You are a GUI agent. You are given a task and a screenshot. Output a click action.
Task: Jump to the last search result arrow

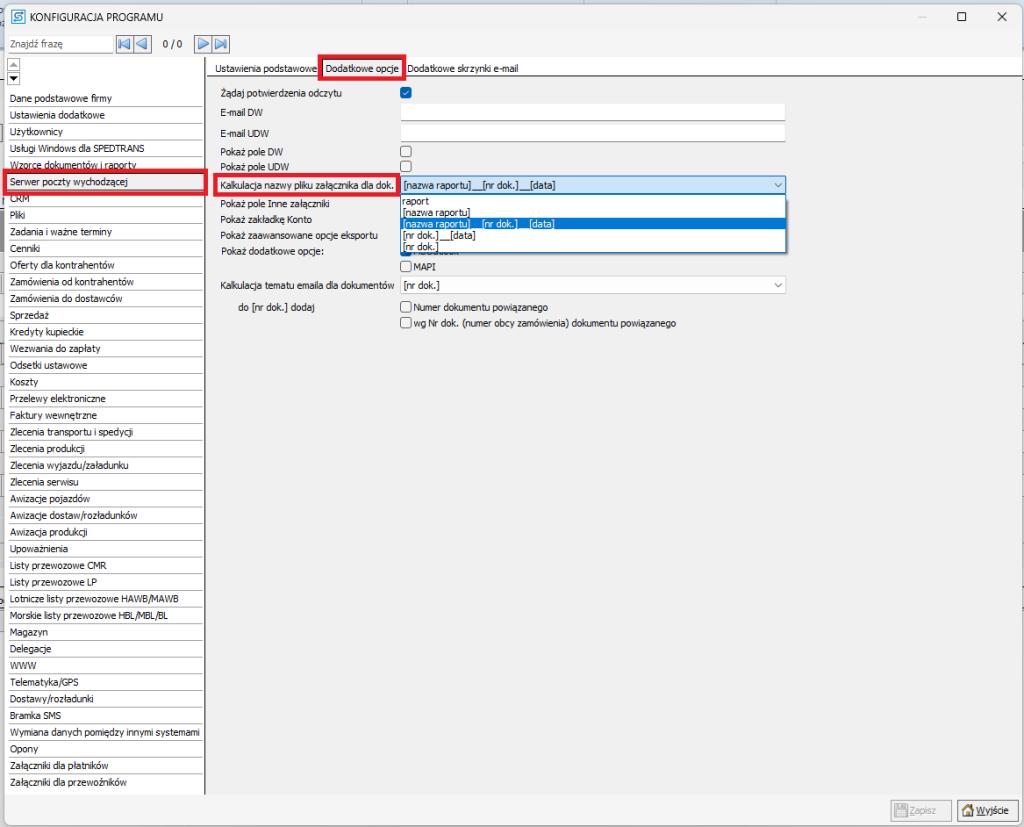221,44
